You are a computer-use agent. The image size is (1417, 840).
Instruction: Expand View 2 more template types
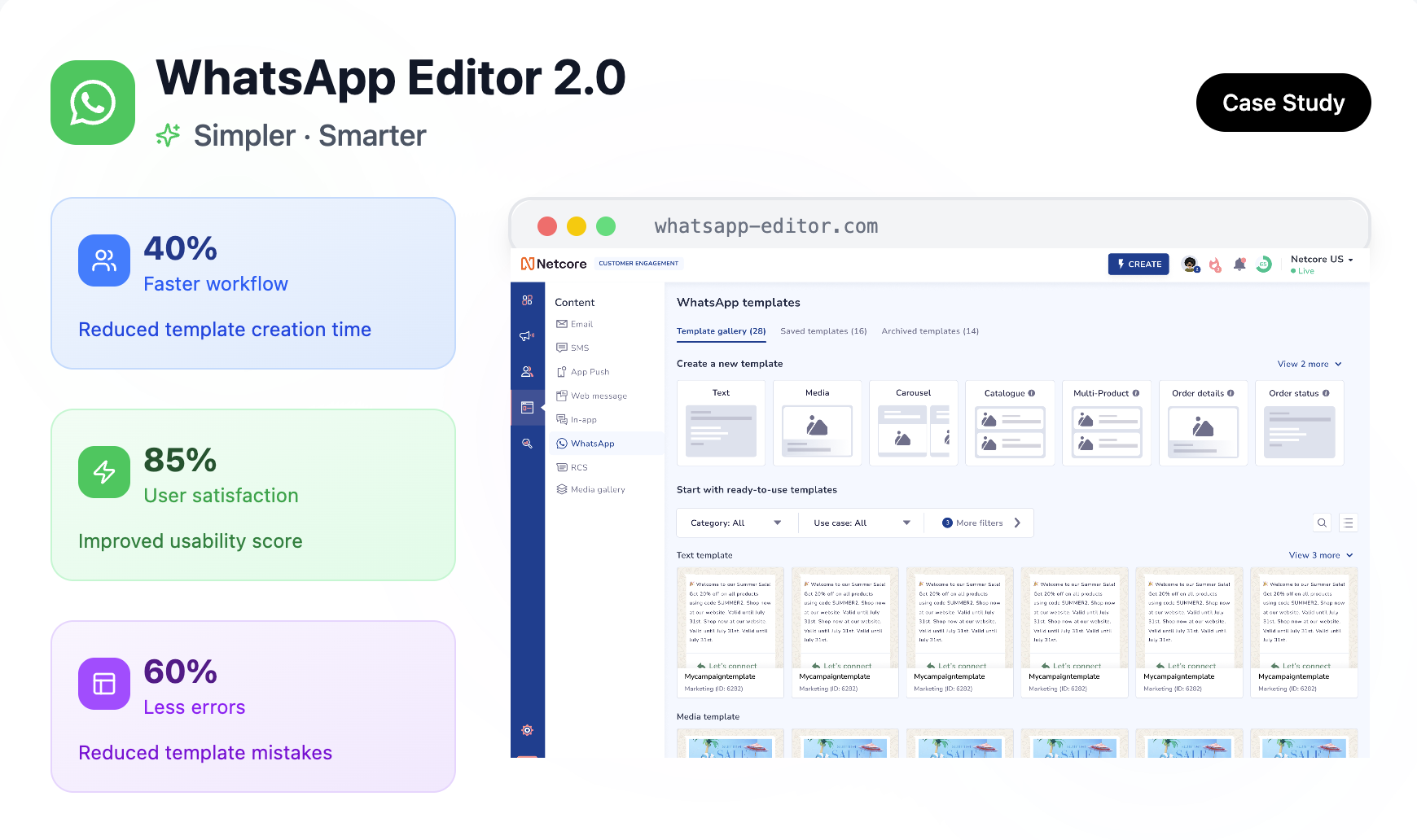tap(1310, 364)
